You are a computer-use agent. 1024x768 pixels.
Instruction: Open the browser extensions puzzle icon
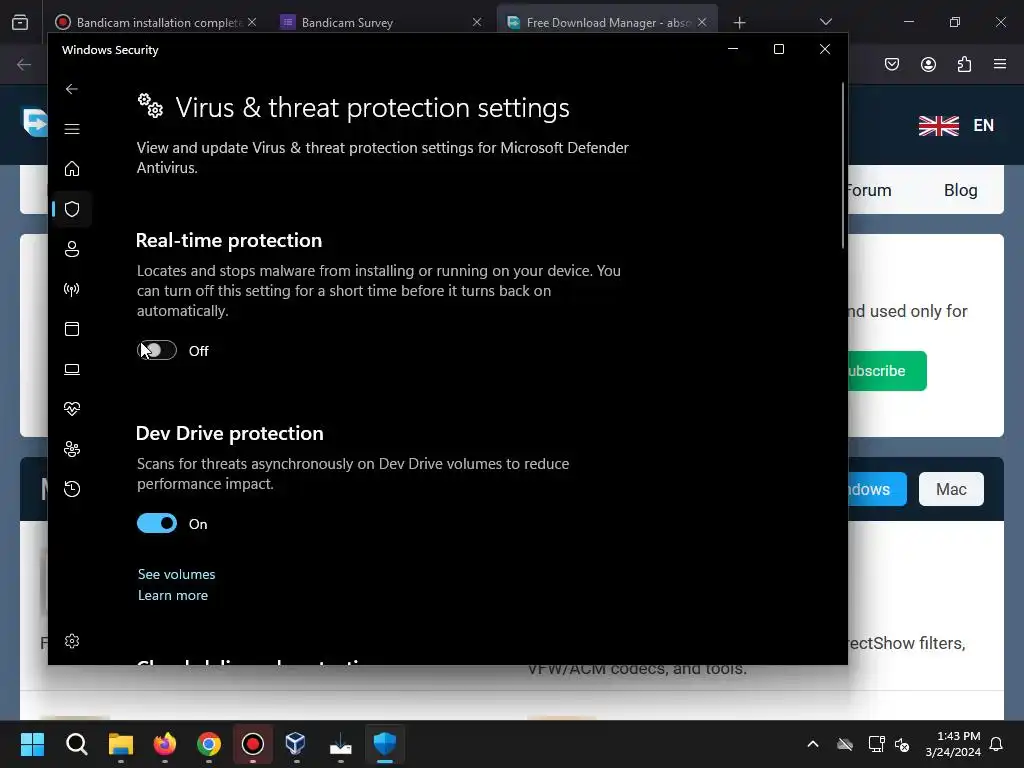click(964, 64)
